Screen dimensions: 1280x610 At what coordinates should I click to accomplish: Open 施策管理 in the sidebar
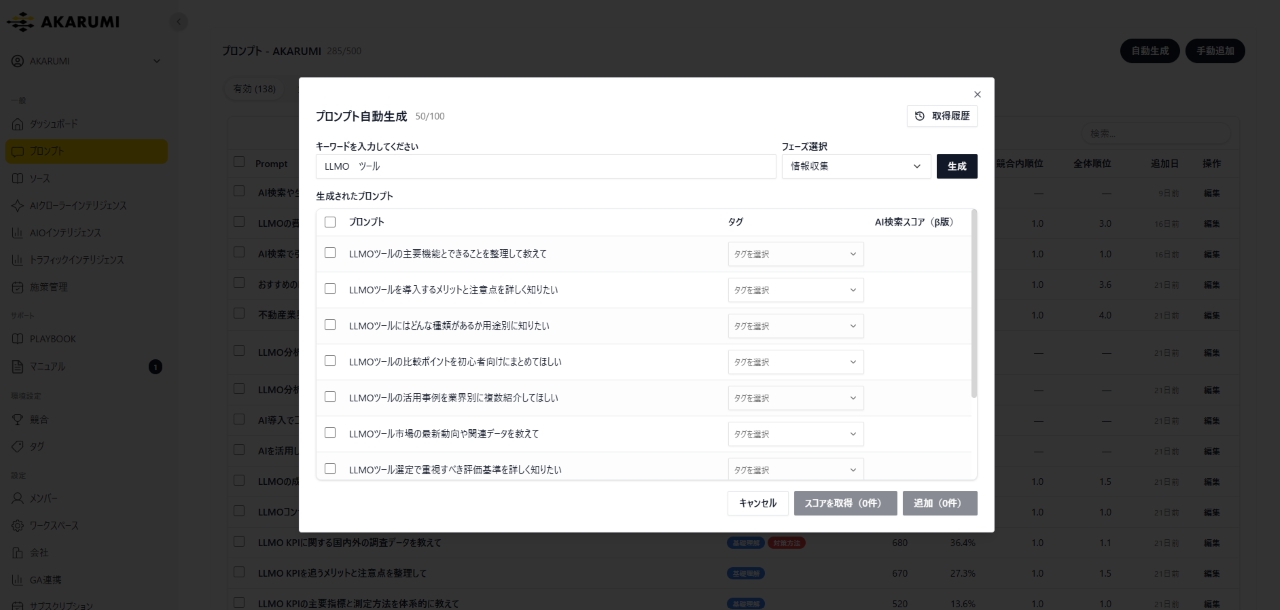point(86,287)
